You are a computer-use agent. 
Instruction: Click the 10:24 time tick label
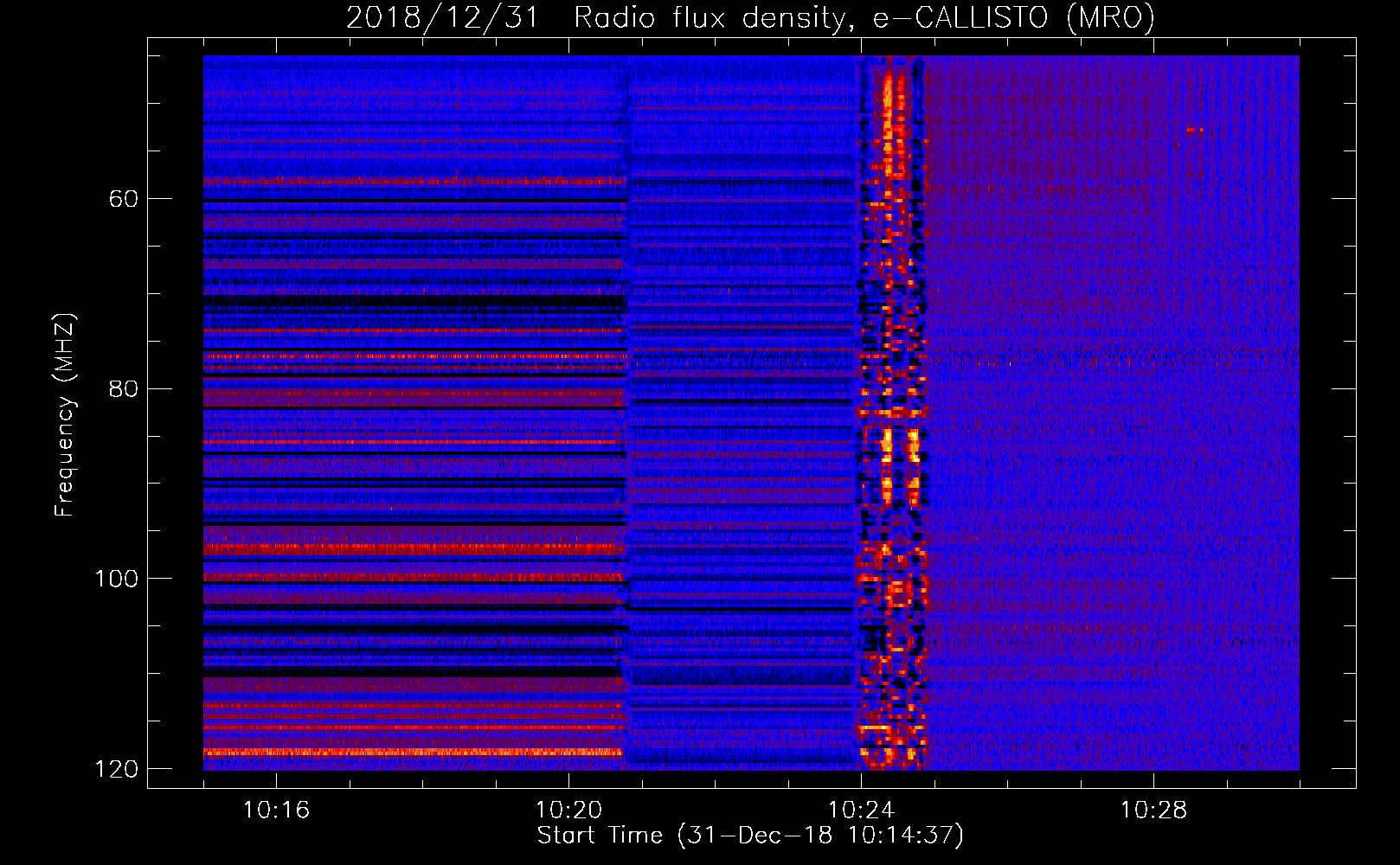(861, 810)
